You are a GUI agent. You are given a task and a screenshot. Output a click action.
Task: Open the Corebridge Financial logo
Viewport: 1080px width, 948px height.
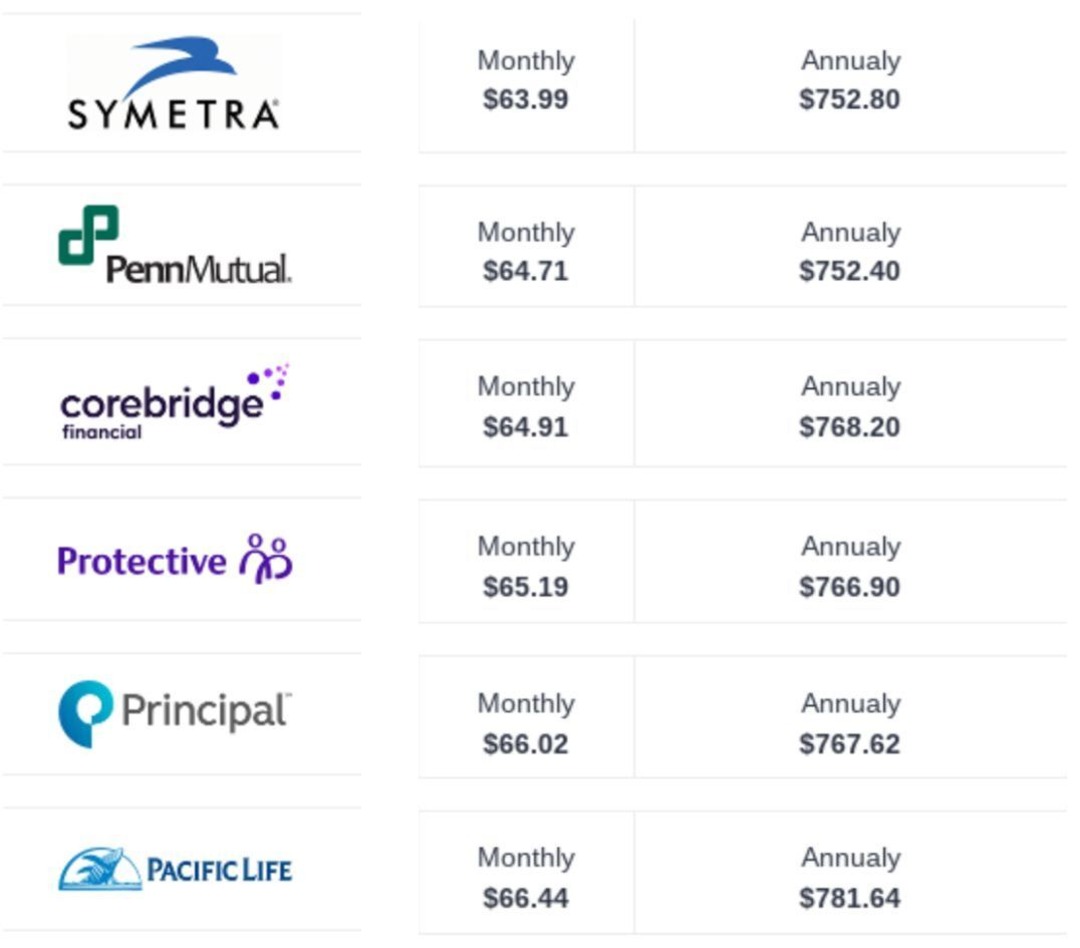175,402
